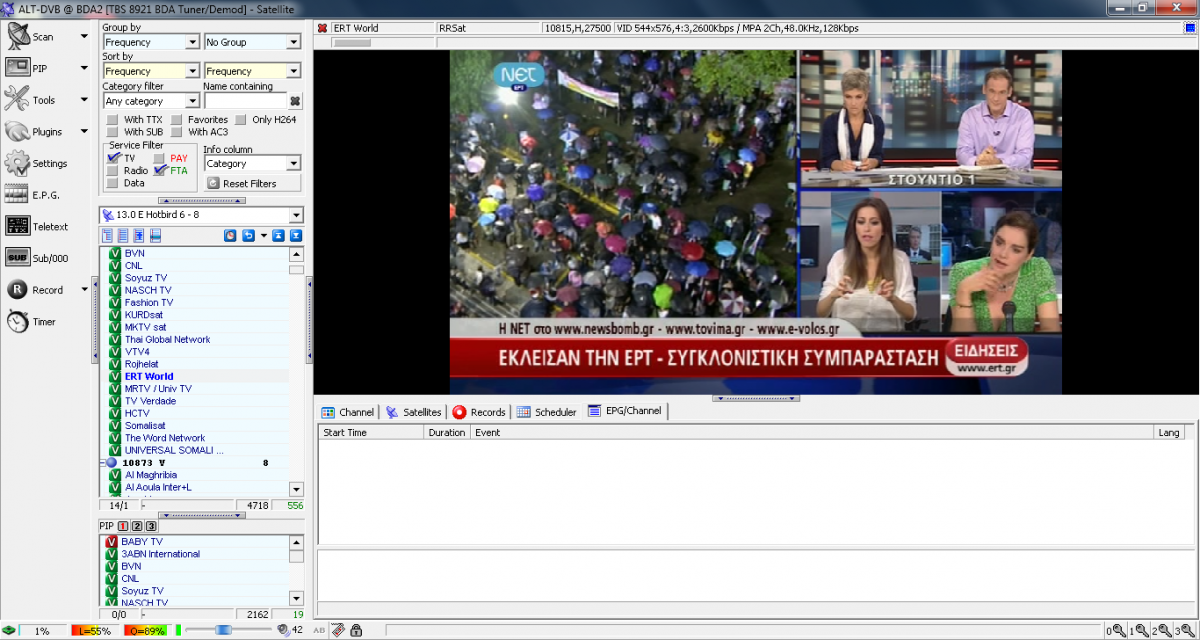1200x640 pixels.
Task: Switch to the EPG/Channel tab
Action: 625,411
